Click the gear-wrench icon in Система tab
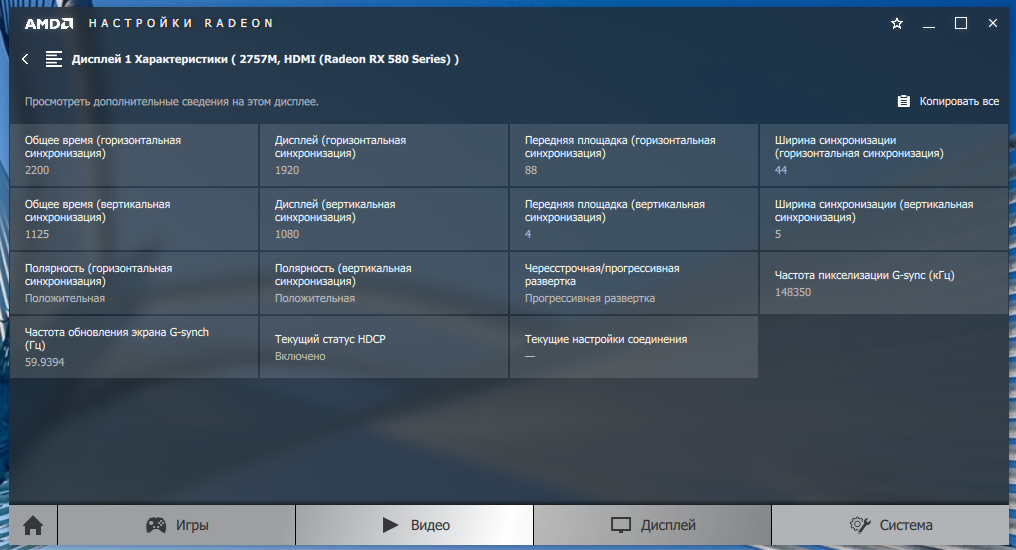 (860, 525)
